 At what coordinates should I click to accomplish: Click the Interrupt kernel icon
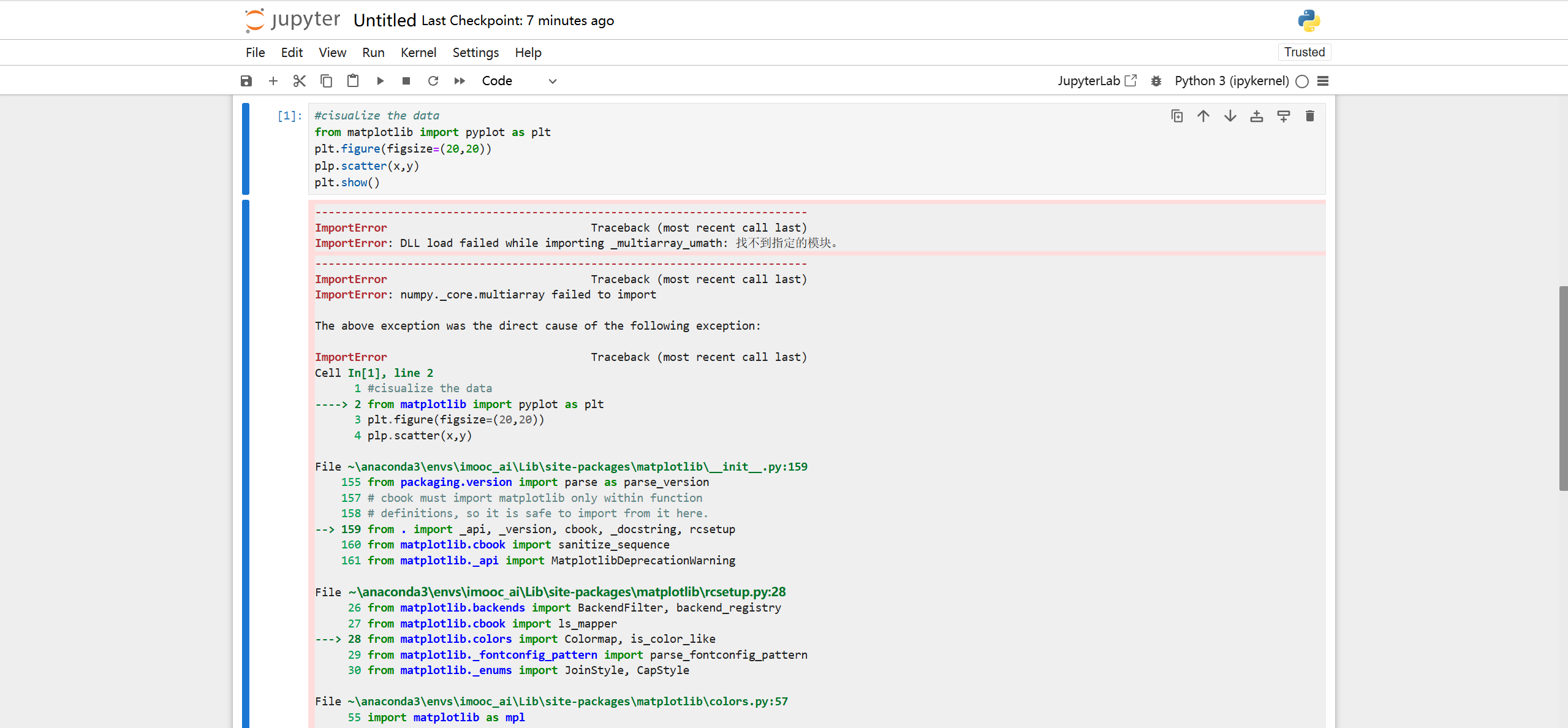406,81
